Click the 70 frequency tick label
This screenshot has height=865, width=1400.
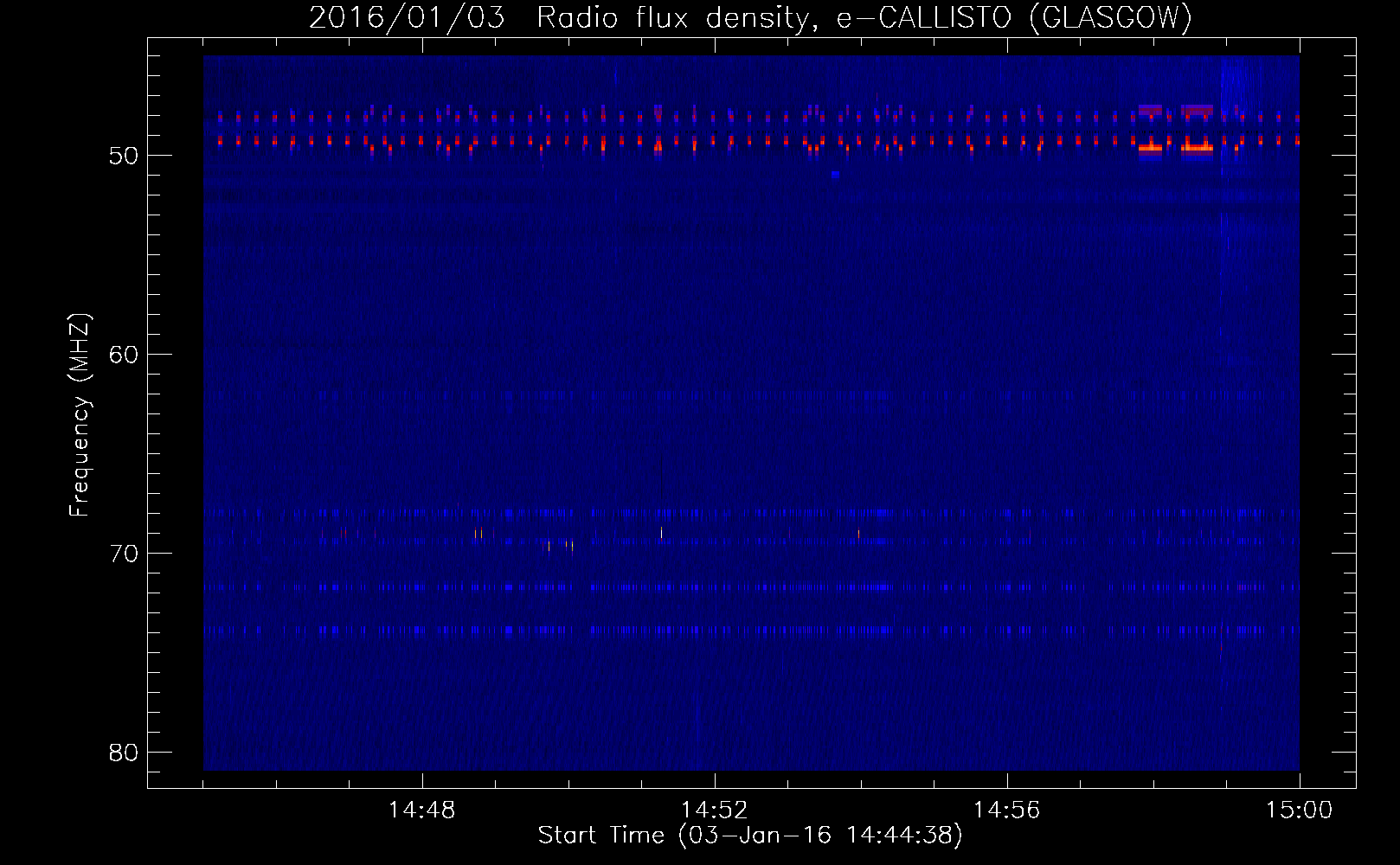(x=125, y=554)
